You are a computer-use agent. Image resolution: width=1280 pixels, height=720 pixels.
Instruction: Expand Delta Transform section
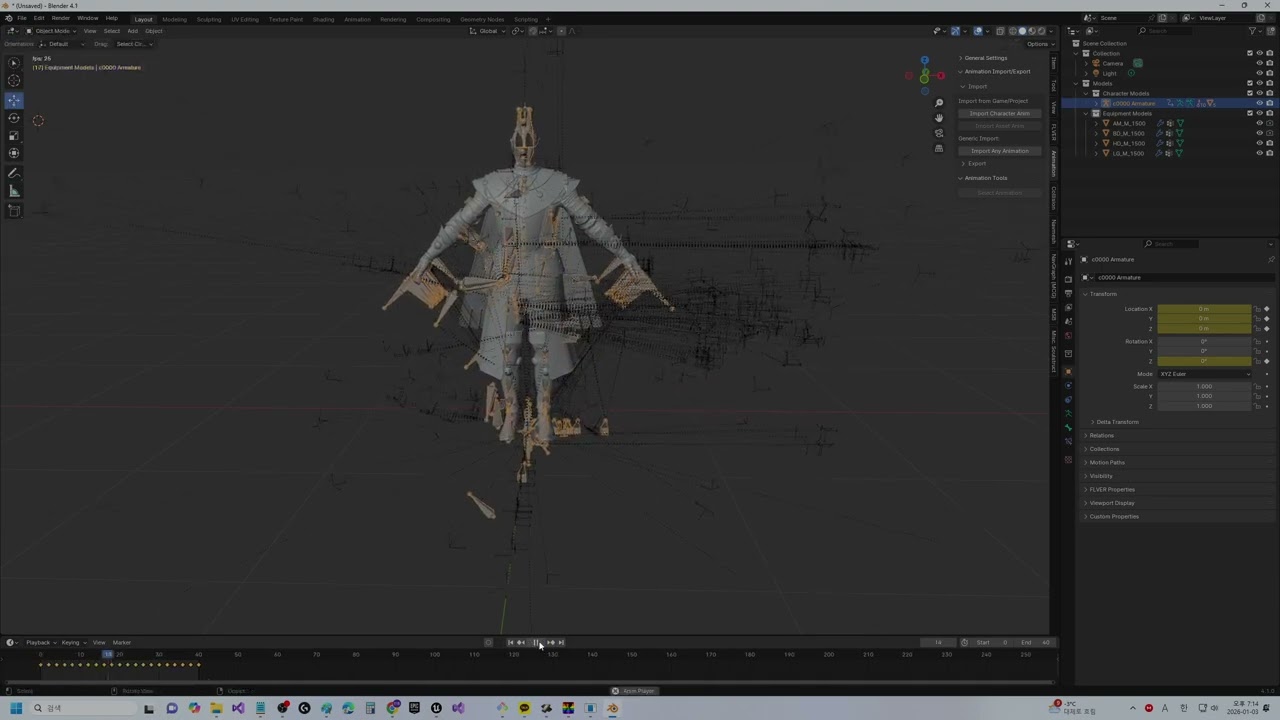click(x=1116, y=422)
